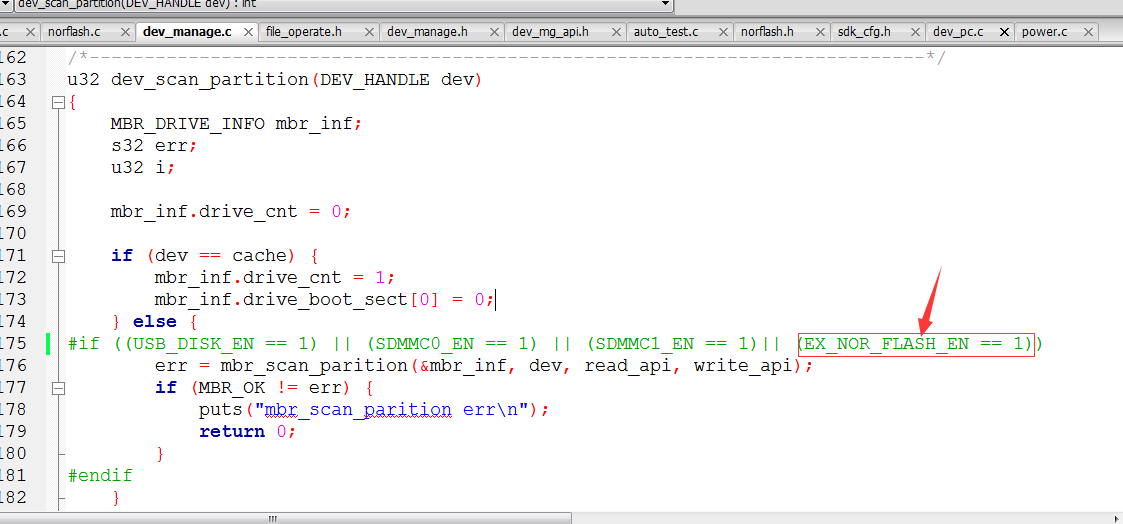Click 'mbr_inf.drive_cnt = 1;' line

click(x=275, y=278)
